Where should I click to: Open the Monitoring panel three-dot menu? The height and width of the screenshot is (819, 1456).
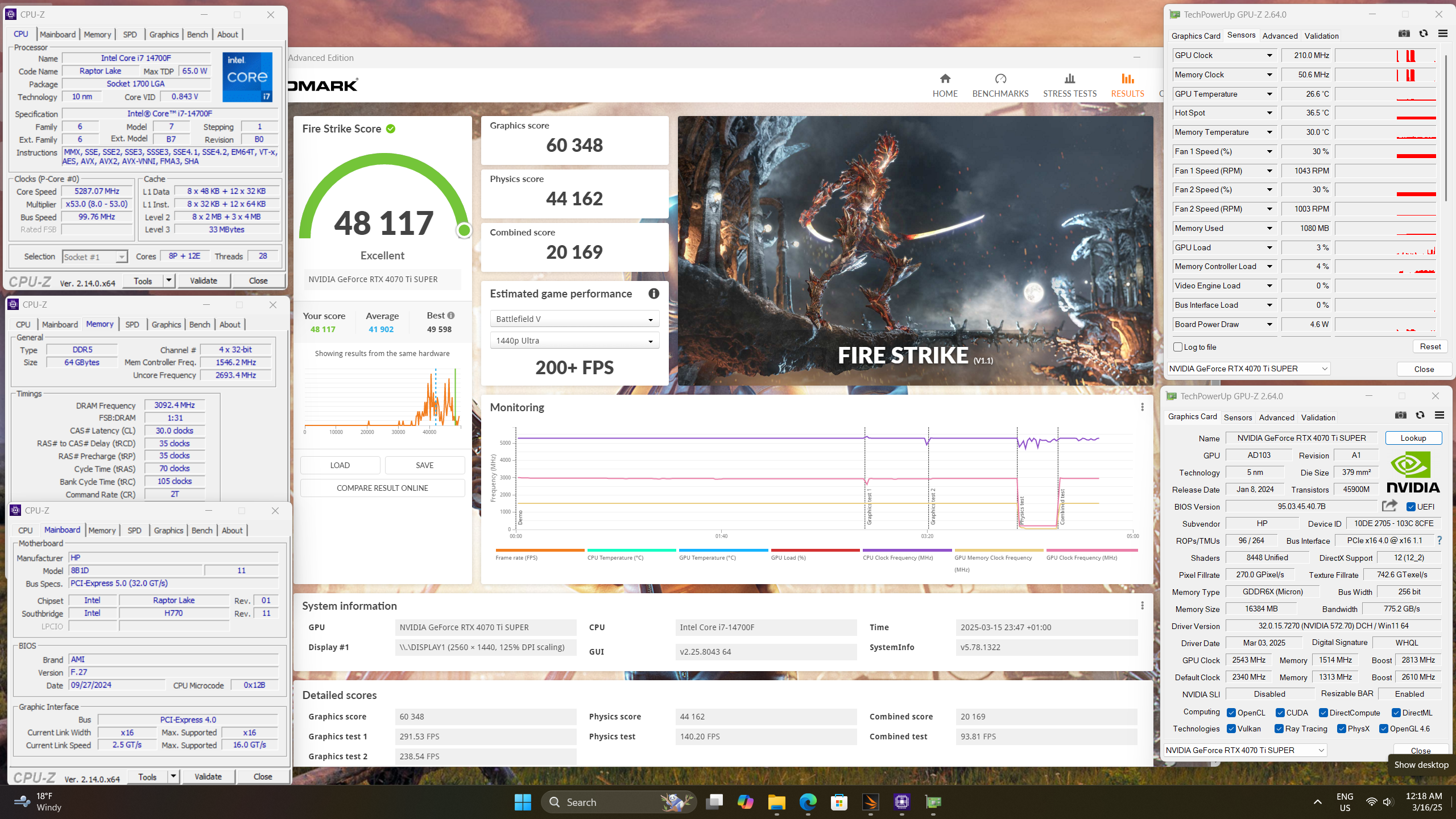pyautogui.click(x=1142, y=407)
